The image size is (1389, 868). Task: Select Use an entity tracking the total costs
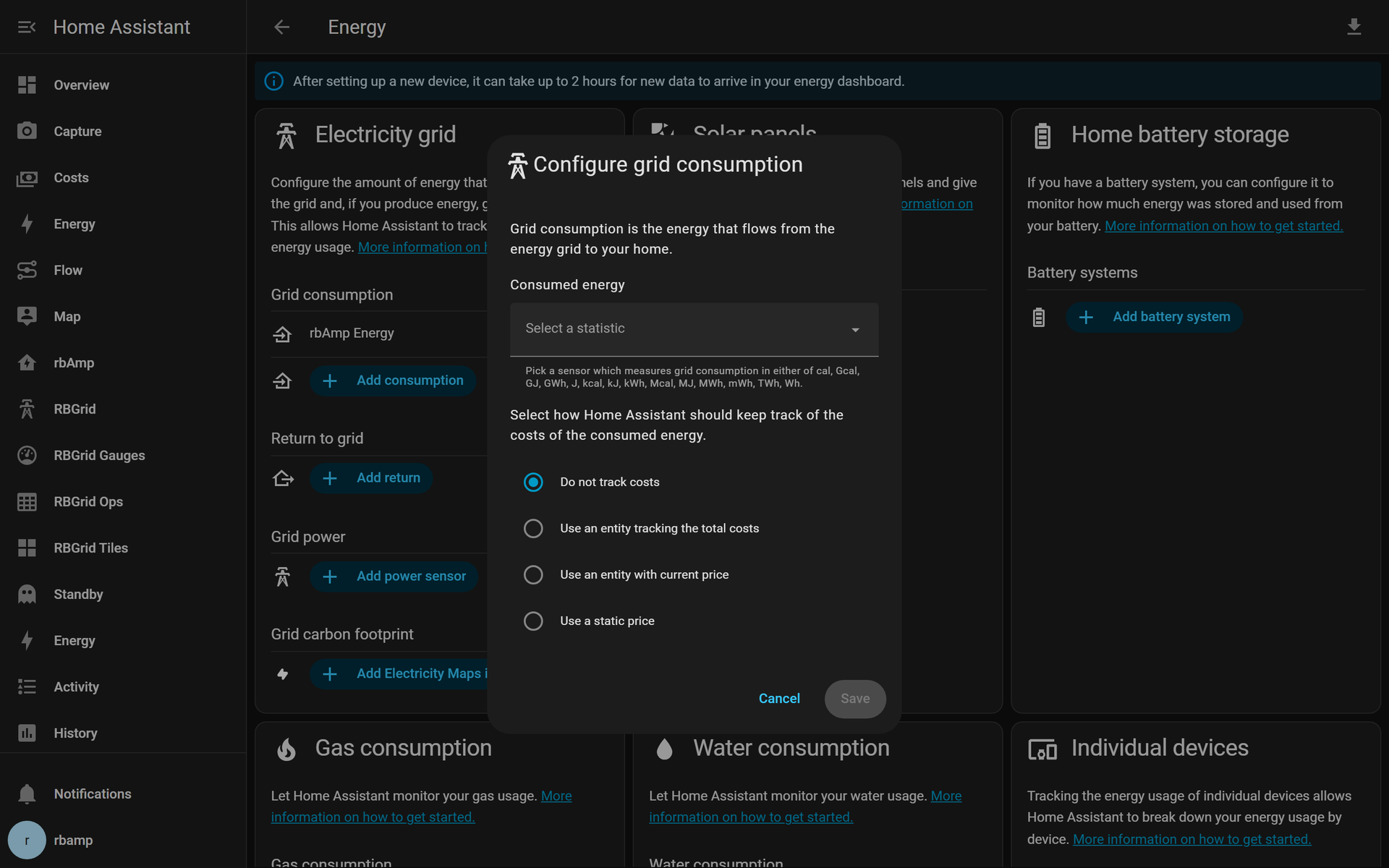coord(533,528)
